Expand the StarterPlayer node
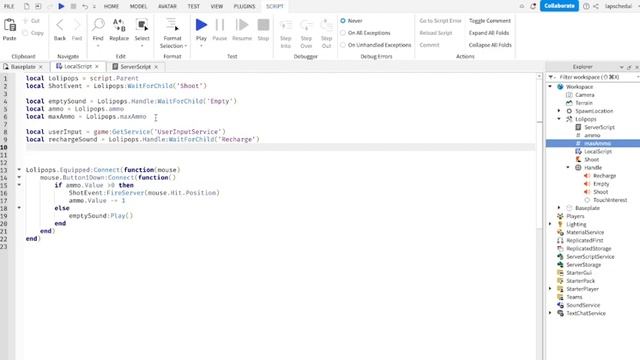Screen dimensions: 640x360 [x=550, y=289]
